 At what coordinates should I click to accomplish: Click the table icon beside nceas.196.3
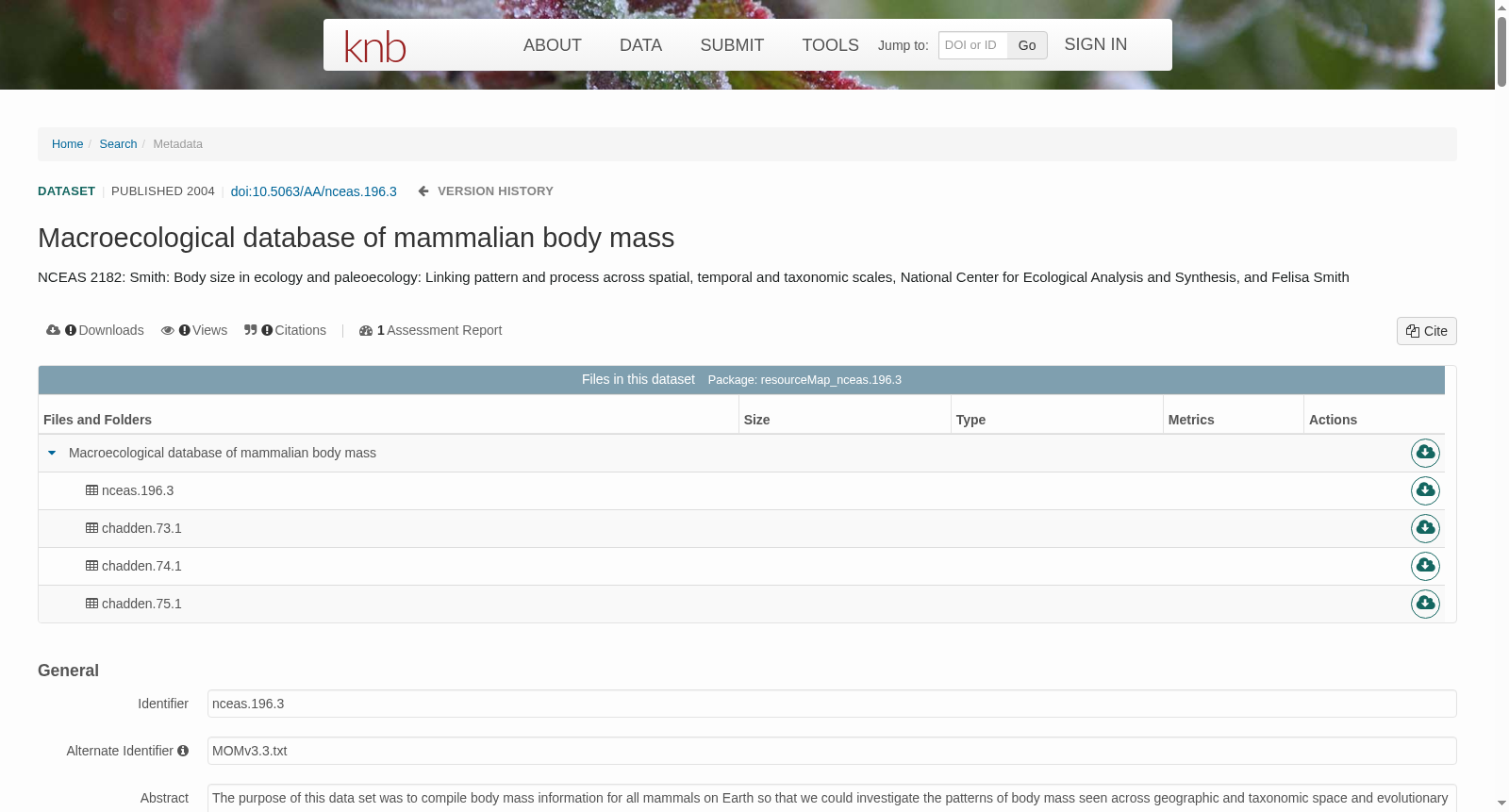click(x=91, y=490)
